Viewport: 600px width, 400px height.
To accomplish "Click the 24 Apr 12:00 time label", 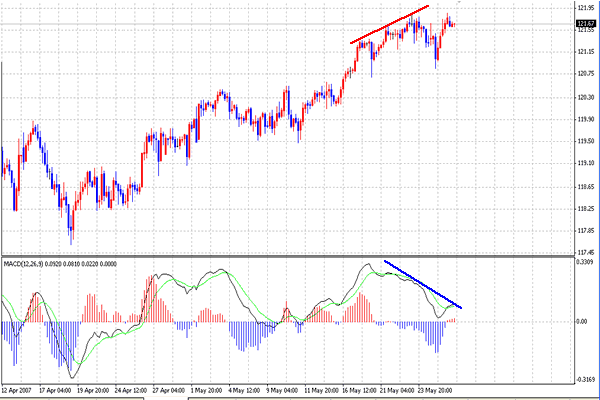I will click(x=131, y=391).
